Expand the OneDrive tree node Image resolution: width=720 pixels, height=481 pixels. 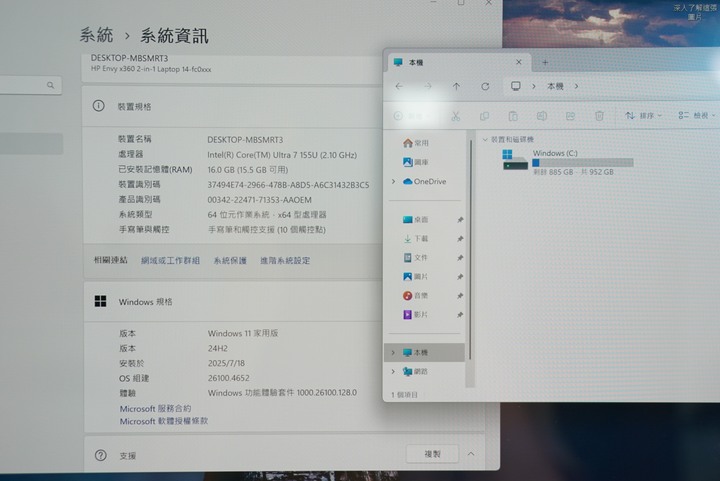tap(393, 181)
